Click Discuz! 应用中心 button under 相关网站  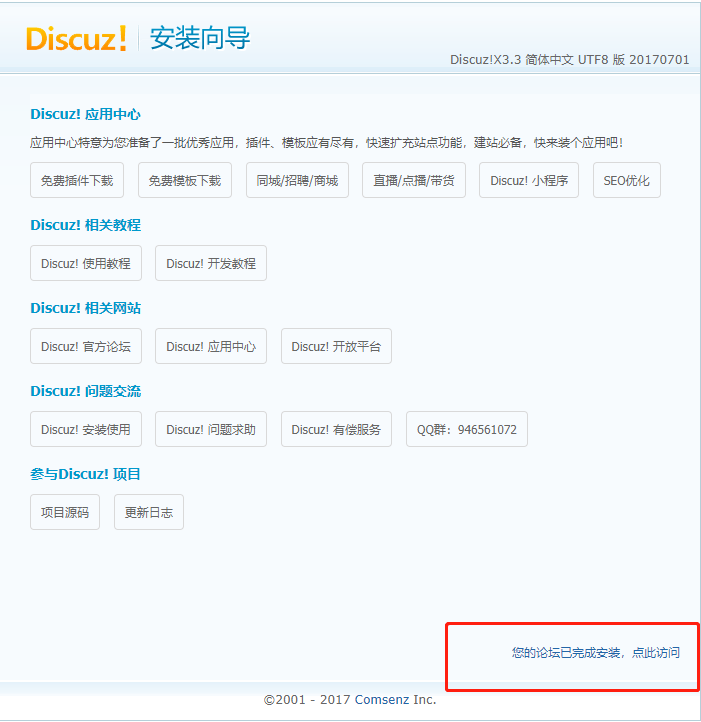click(211, 346)
